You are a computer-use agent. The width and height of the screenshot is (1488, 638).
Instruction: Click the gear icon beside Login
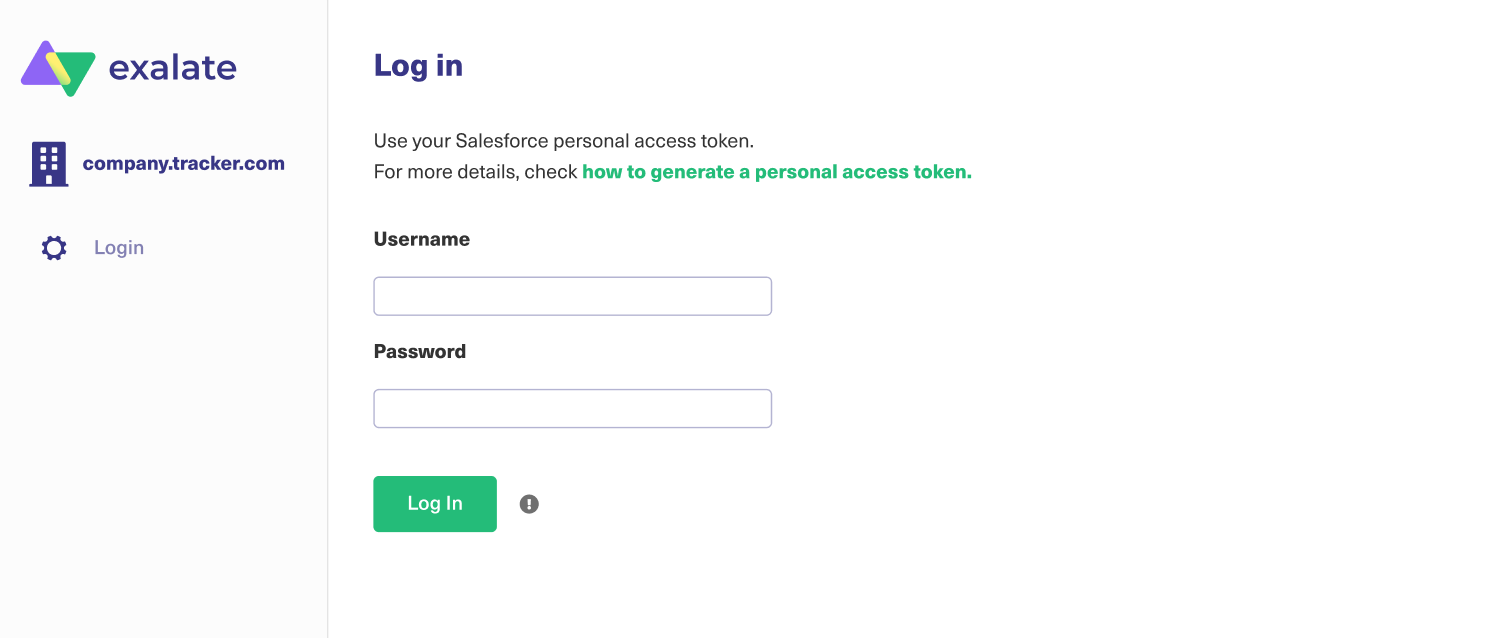54,248
